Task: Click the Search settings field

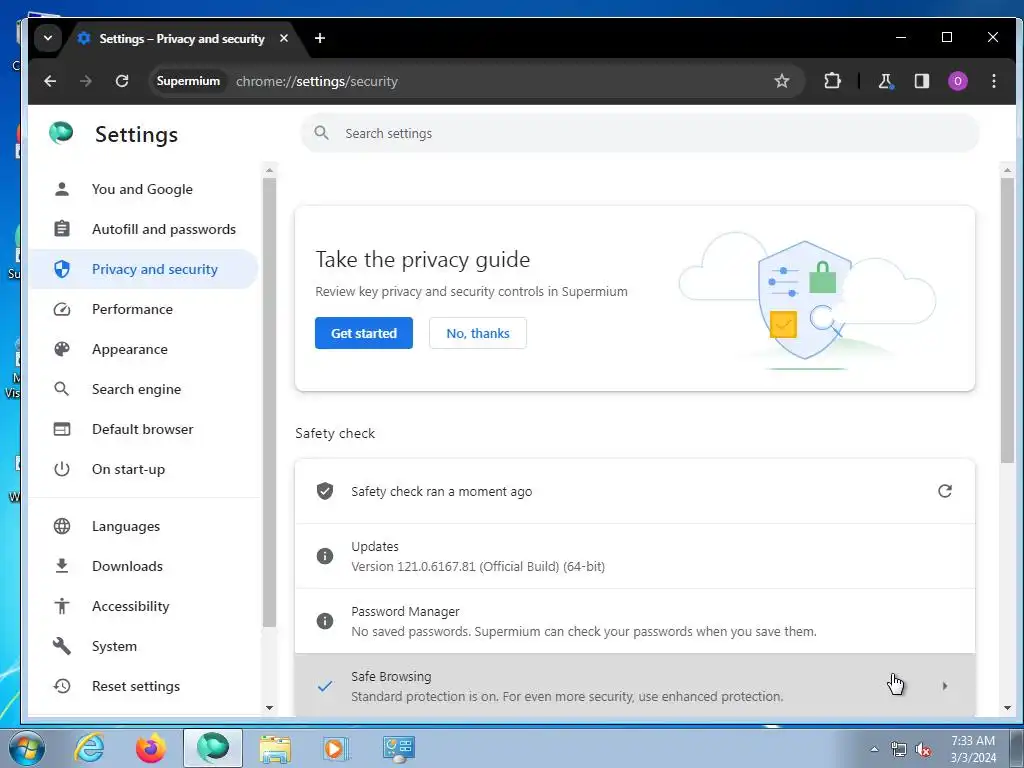Action: [640, 133]
